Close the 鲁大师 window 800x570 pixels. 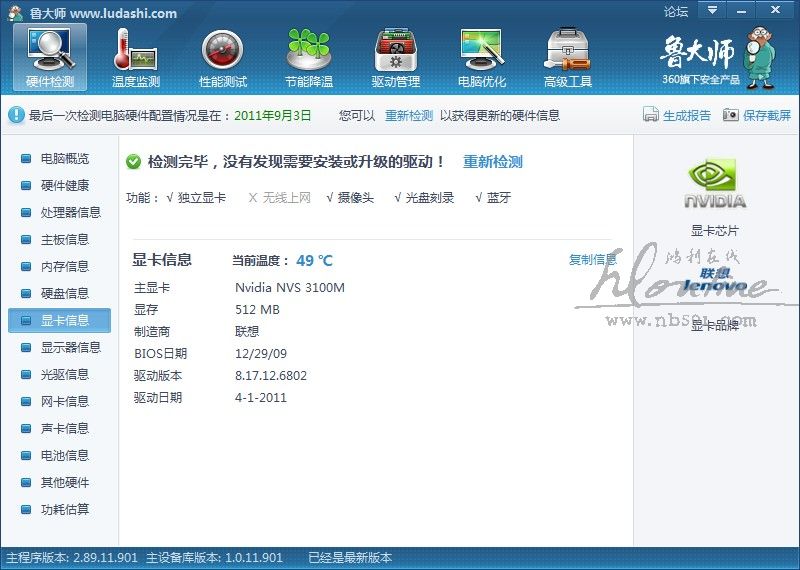tap(776, 10)
